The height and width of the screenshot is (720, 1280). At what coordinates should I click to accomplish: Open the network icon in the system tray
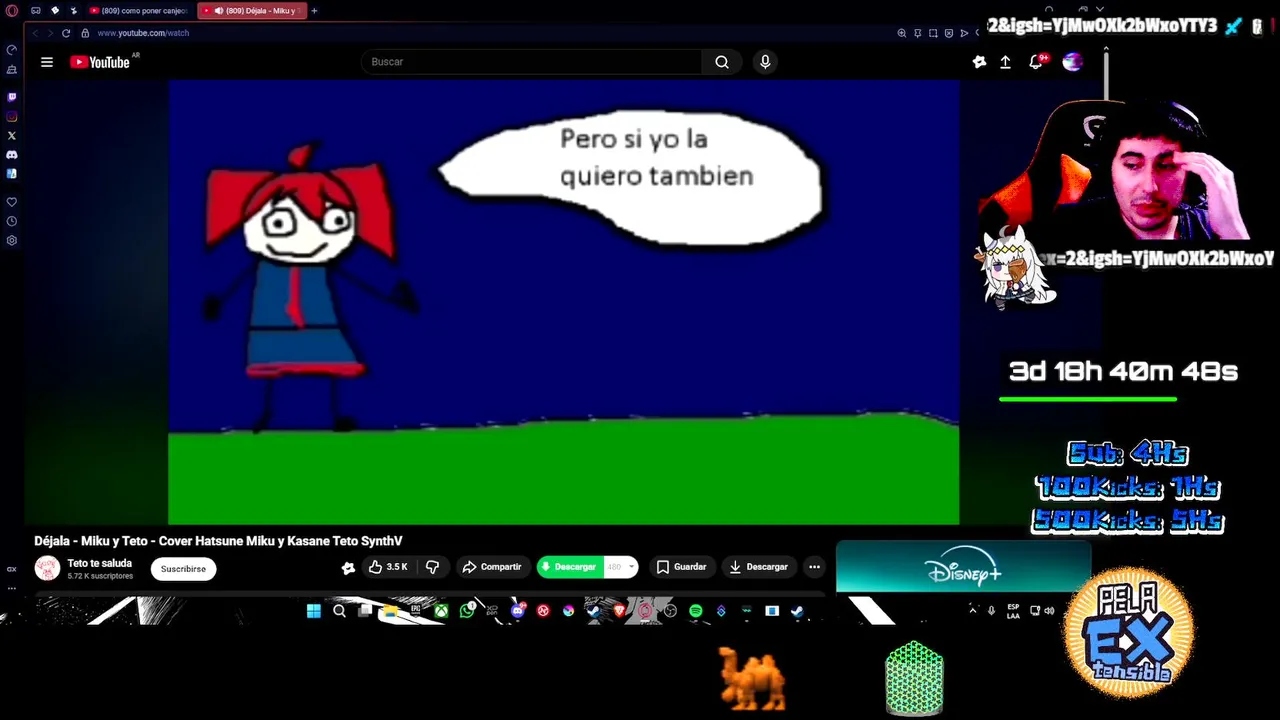coord(1035,610)
